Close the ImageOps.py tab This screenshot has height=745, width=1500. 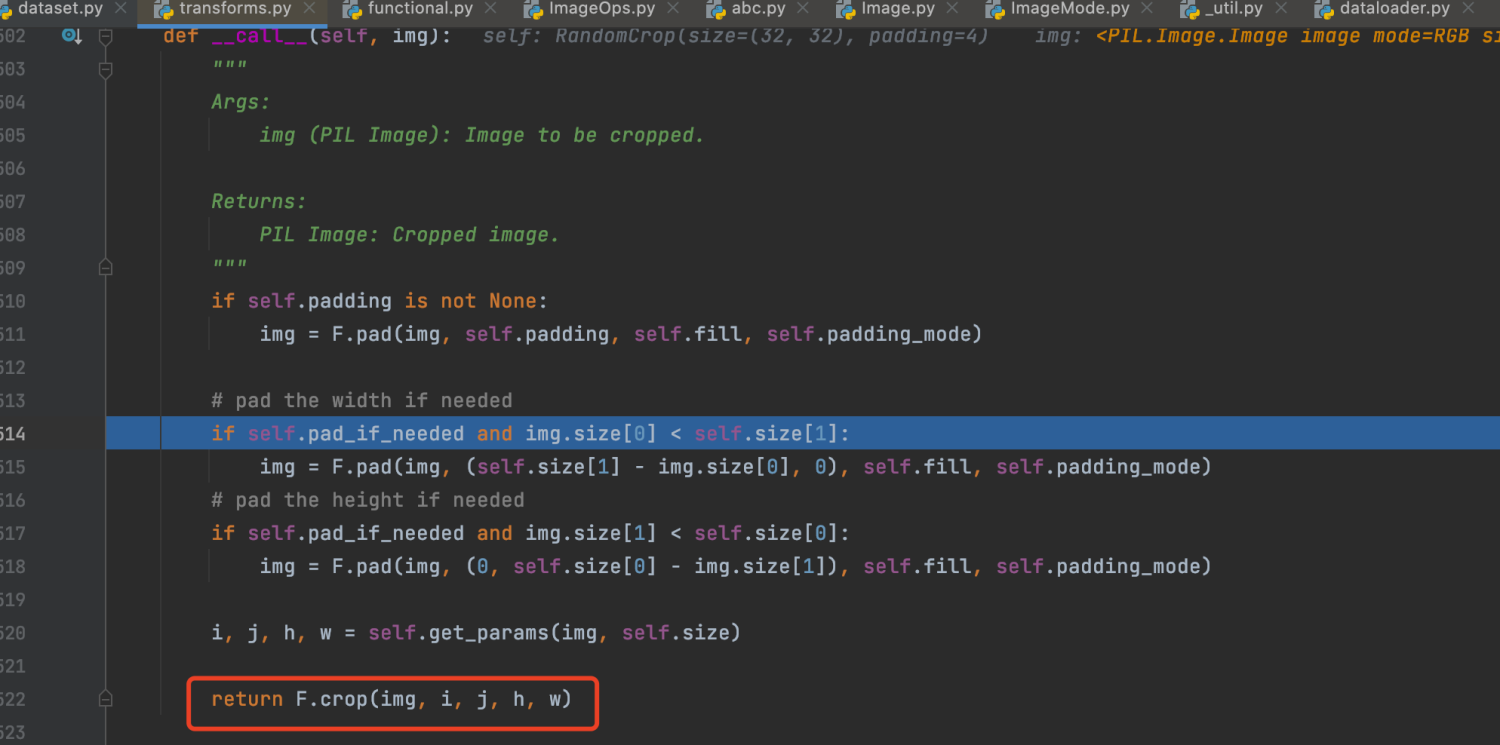coord(675,9)
